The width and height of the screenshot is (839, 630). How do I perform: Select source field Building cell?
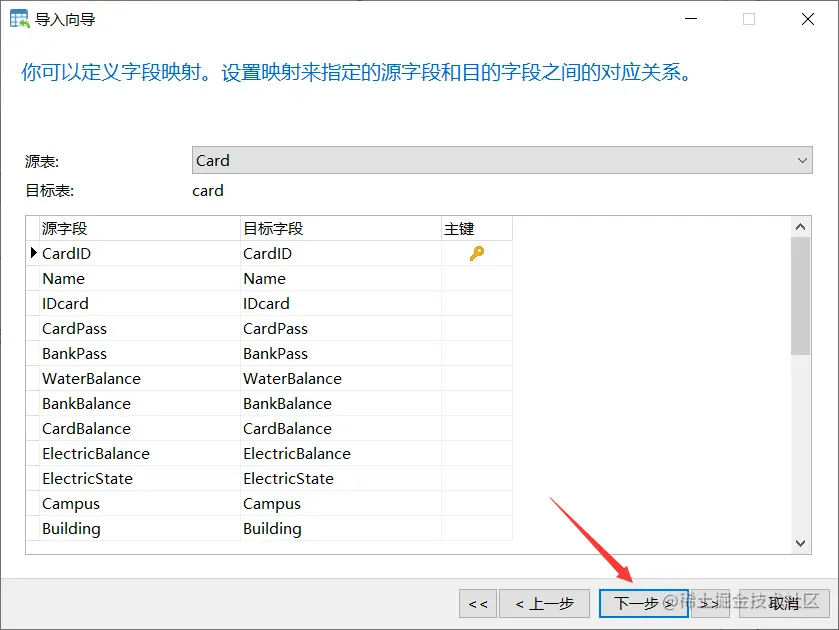pos(140,528)
